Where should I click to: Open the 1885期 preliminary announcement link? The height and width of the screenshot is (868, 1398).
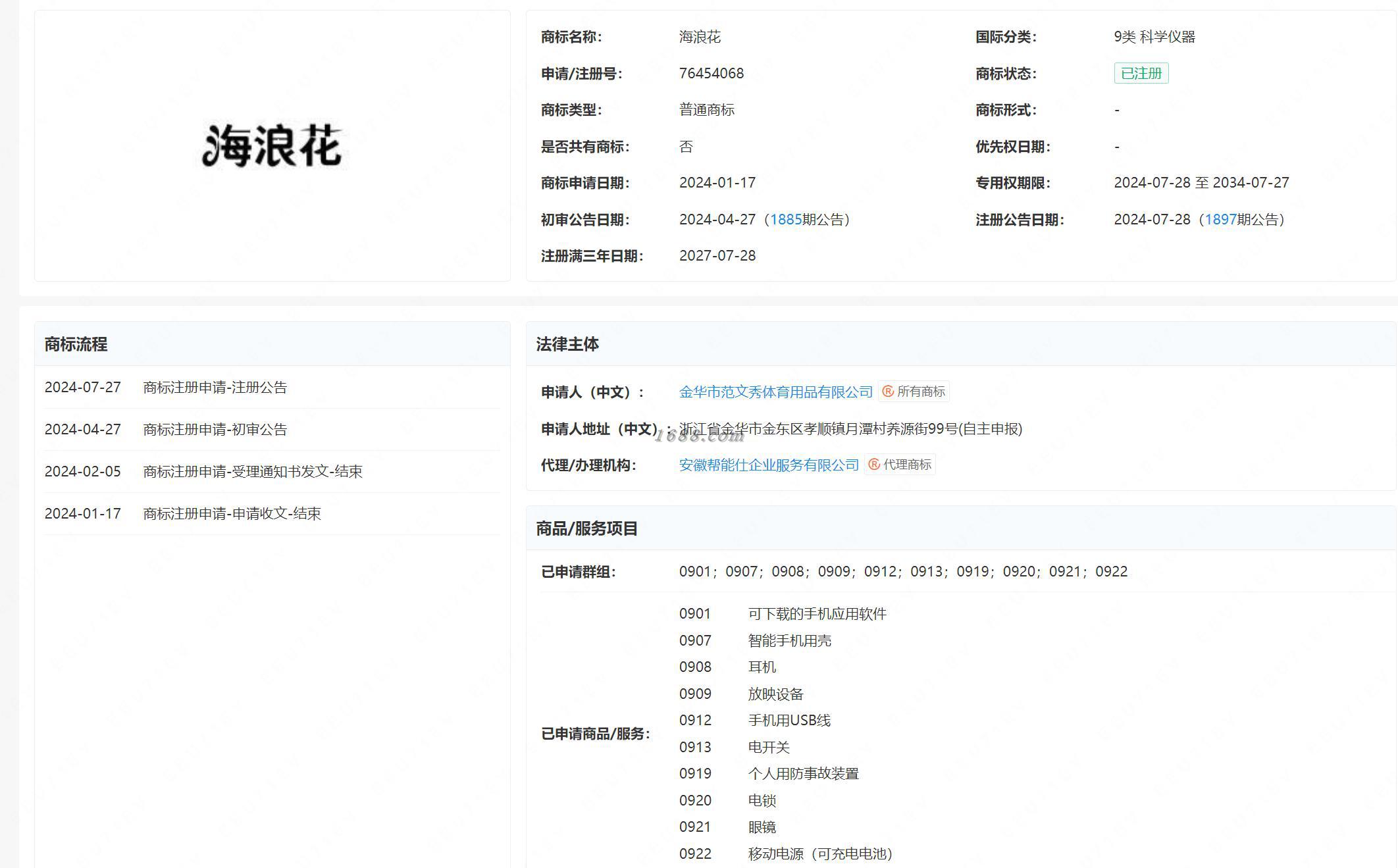pyautogui.click(x=785, y=219)
